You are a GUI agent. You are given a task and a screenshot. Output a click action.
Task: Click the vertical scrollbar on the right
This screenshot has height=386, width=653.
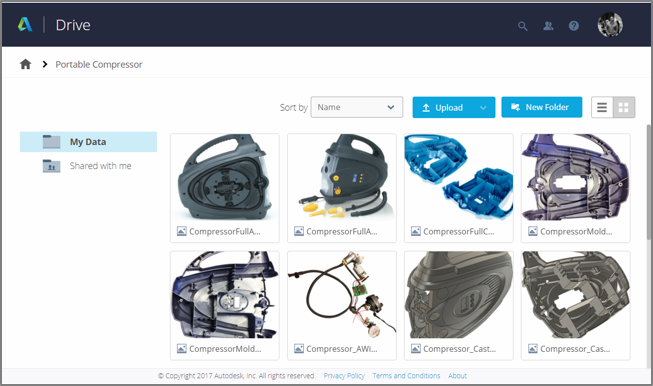[648, 182]
